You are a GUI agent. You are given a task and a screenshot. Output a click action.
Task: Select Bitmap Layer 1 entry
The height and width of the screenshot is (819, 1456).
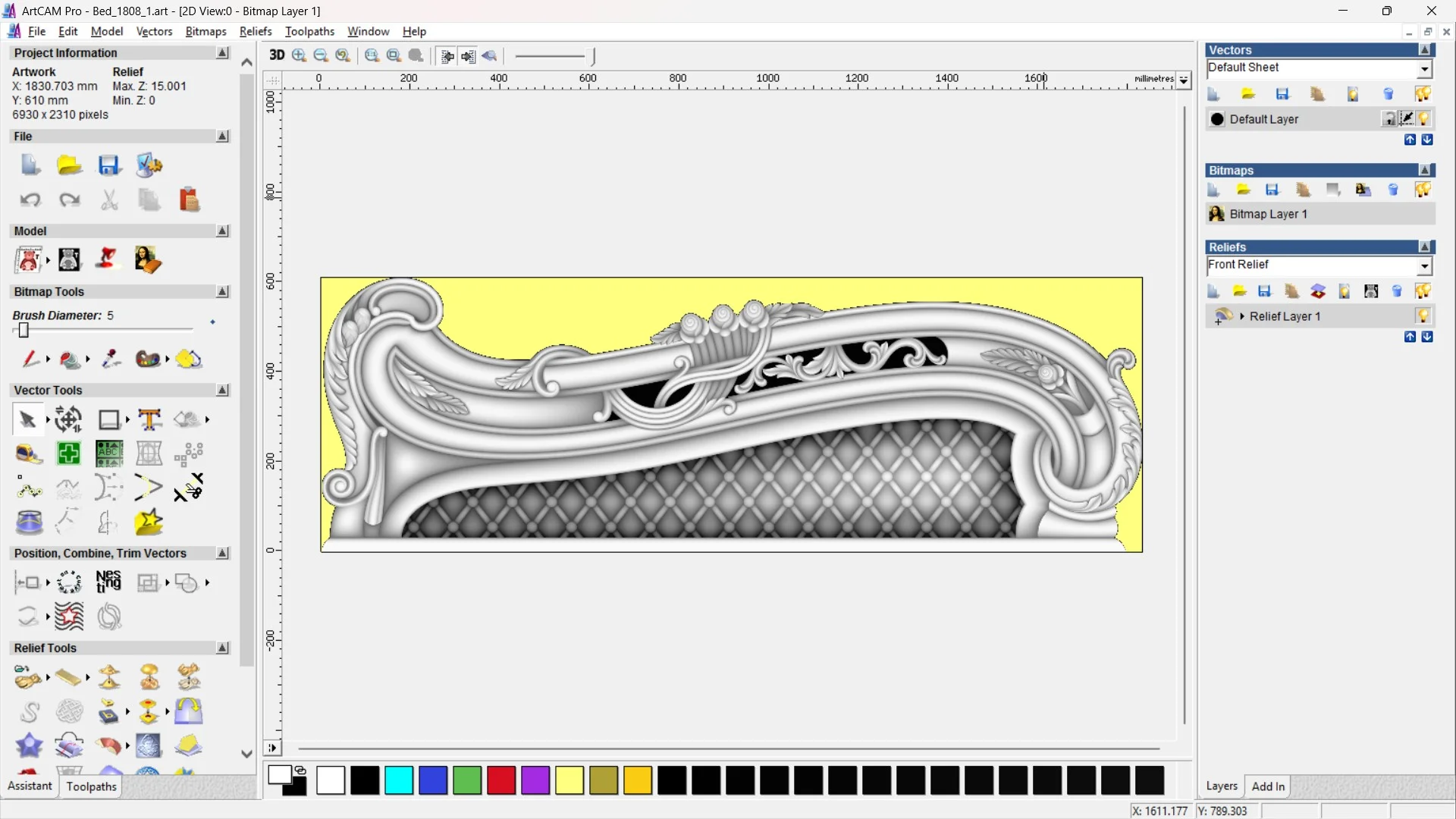pyautogui.click(x=1268, y=214)
